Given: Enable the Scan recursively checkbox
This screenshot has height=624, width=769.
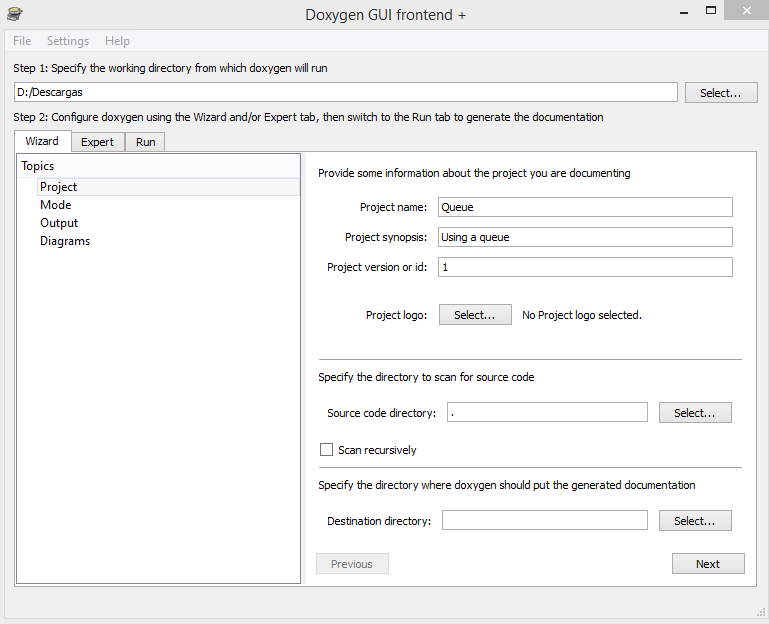Looking at the screenshot, I should point(326,449).
